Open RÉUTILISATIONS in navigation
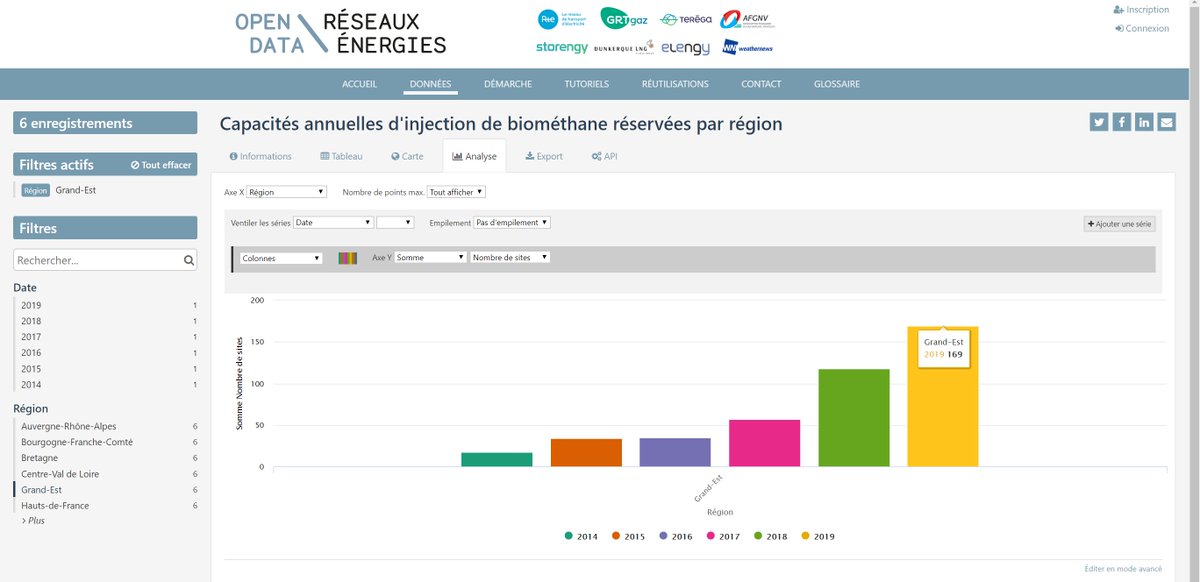Viewport: 1200px width, 582px height. point(675,84)
